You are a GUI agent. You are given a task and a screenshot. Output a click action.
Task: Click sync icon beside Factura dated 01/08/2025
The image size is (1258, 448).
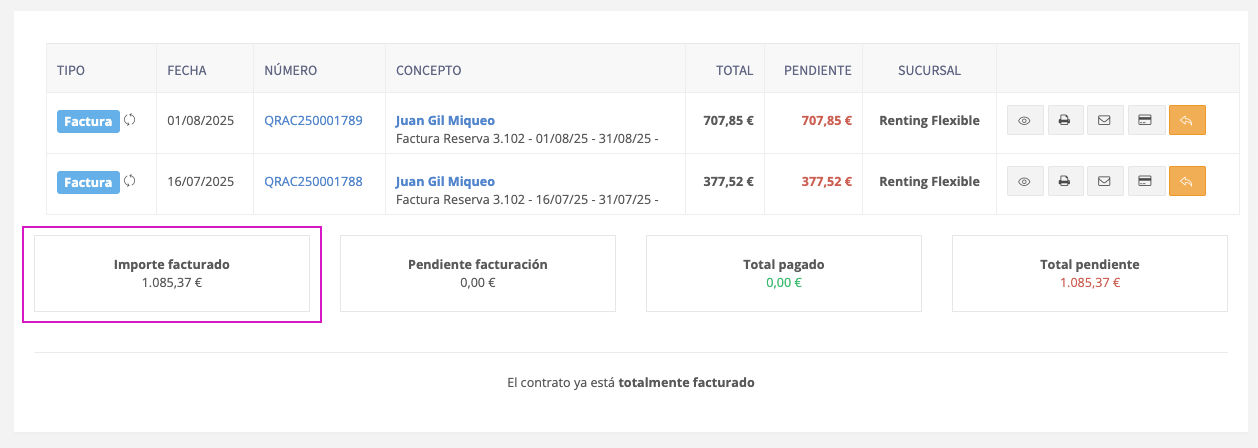[130, 120]
